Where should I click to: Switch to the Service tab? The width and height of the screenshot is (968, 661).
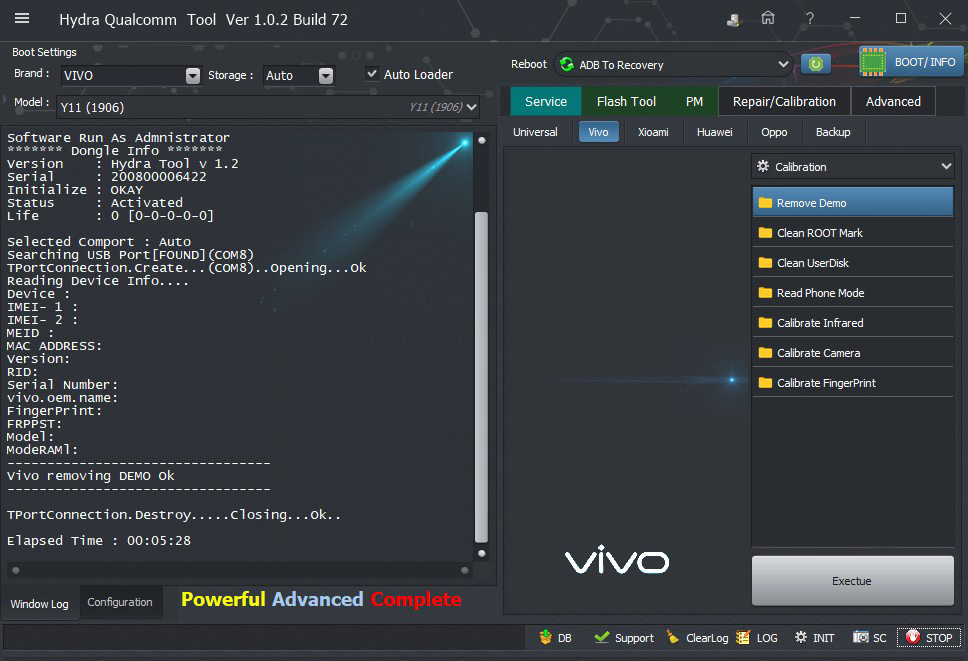point(546,101)
